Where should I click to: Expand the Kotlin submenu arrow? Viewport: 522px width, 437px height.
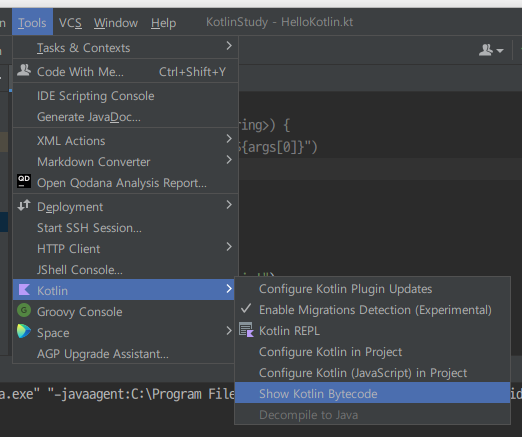(x=229, y=289)
